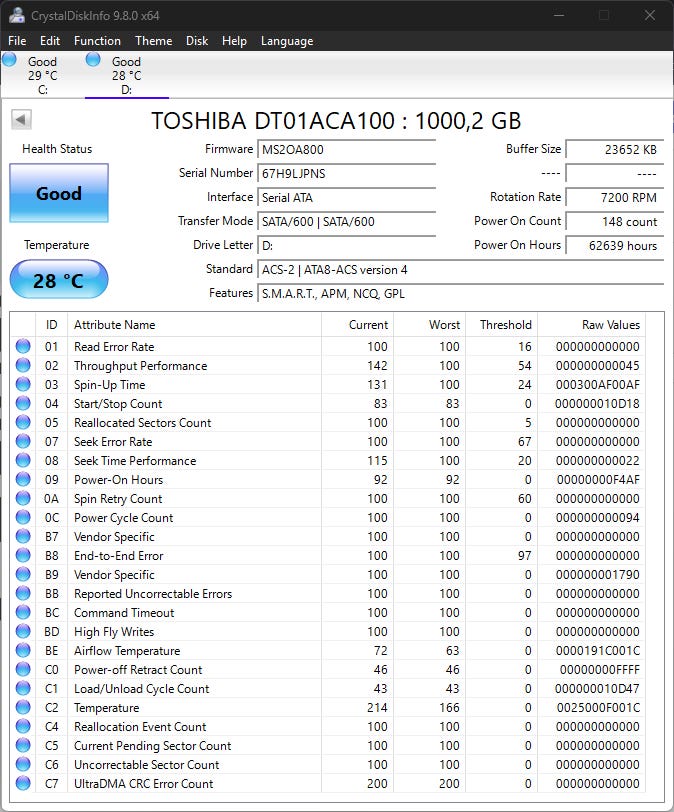Image resolution: width=674 pixels, height=812 pixels.
Task: Click the status orb for Reallocated Sectors Count
Action: pos(23,423)
